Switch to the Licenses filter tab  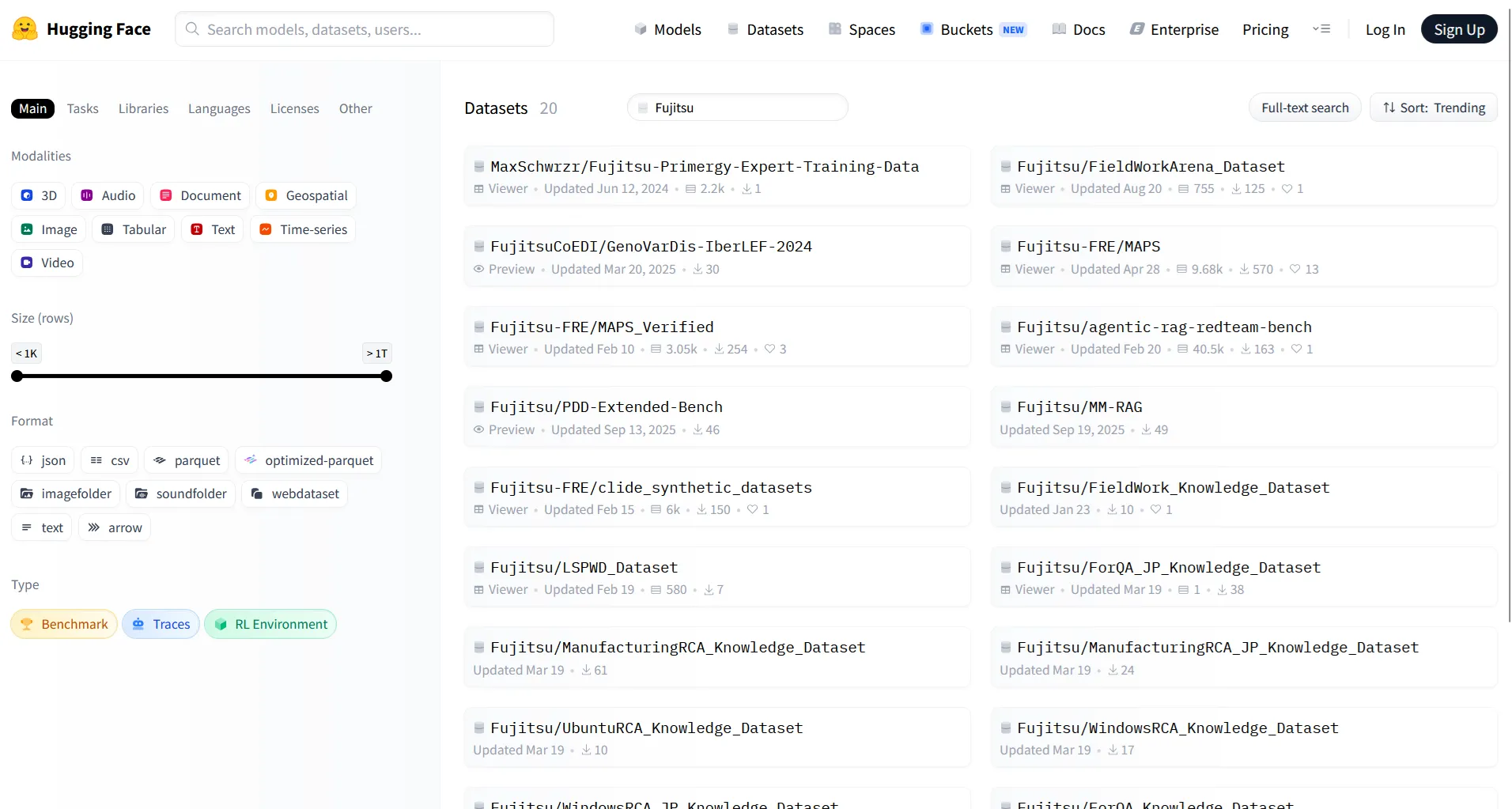(295, 108)
